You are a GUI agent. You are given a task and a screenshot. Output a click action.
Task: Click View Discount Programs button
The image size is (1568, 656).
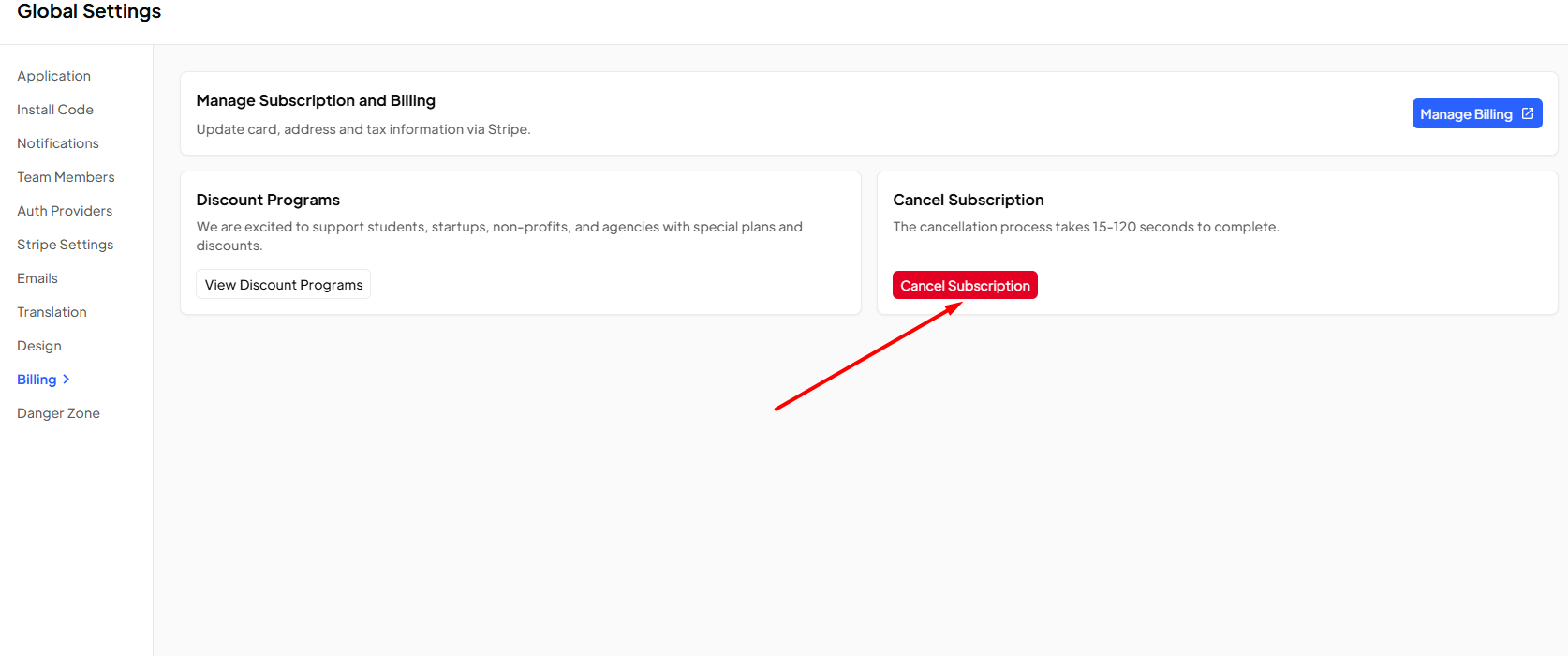tap(284, 284)
